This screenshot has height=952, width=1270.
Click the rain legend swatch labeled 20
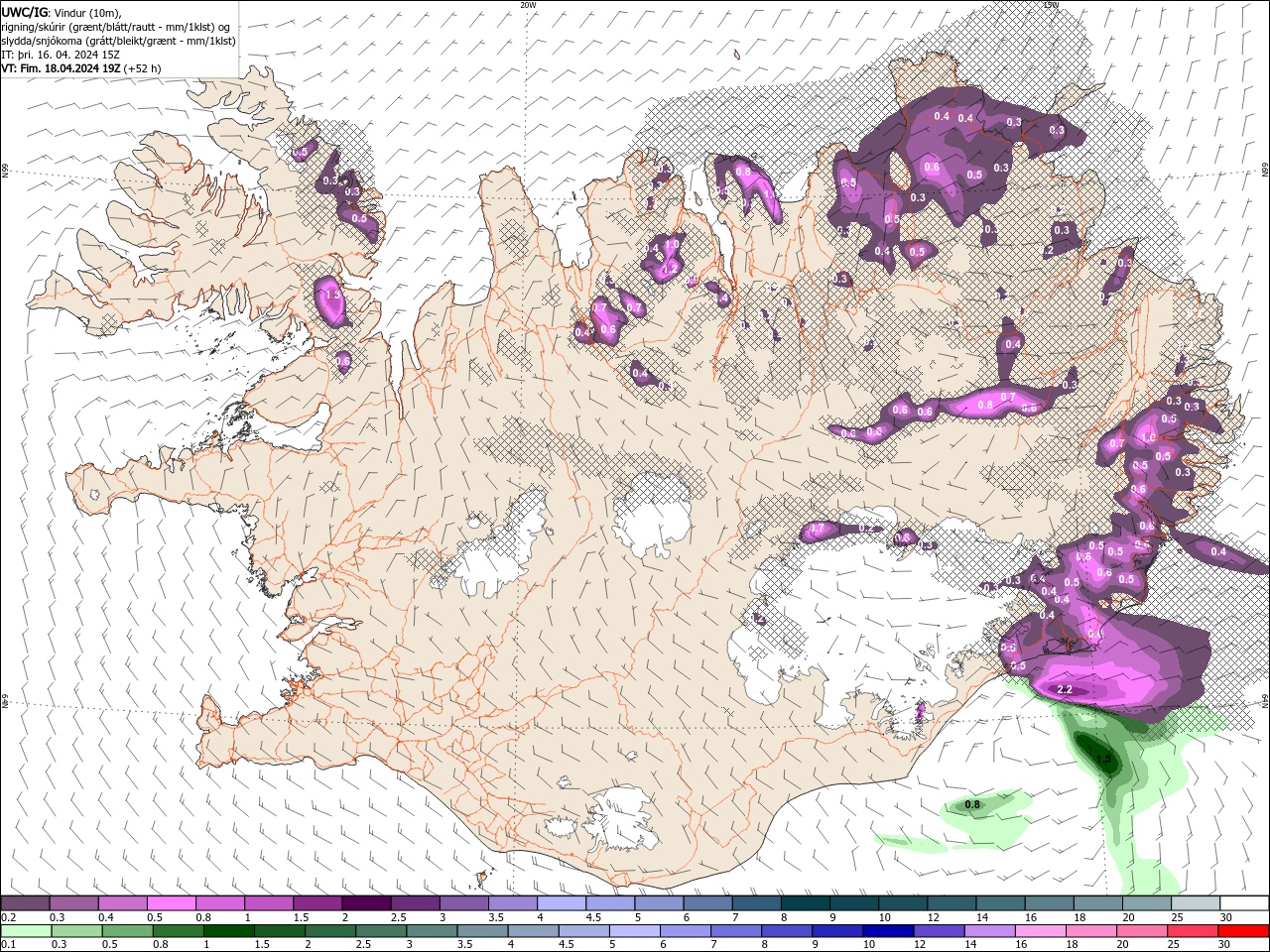1141,931
